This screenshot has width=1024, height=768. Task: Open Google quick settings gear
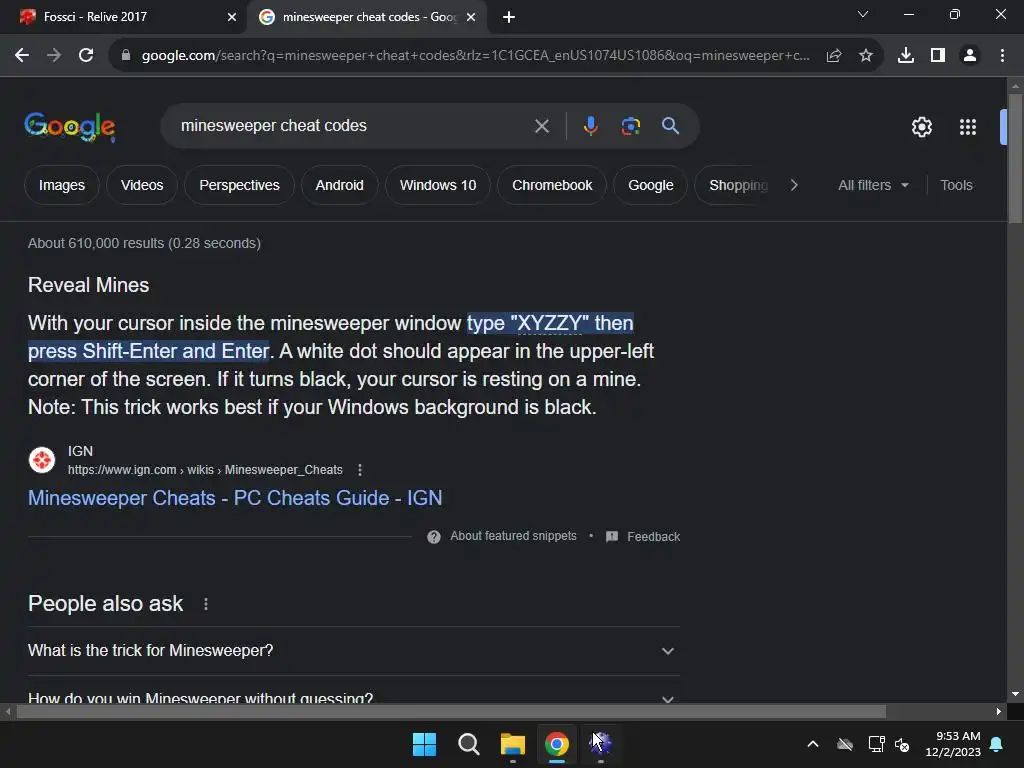coord(921,127)
